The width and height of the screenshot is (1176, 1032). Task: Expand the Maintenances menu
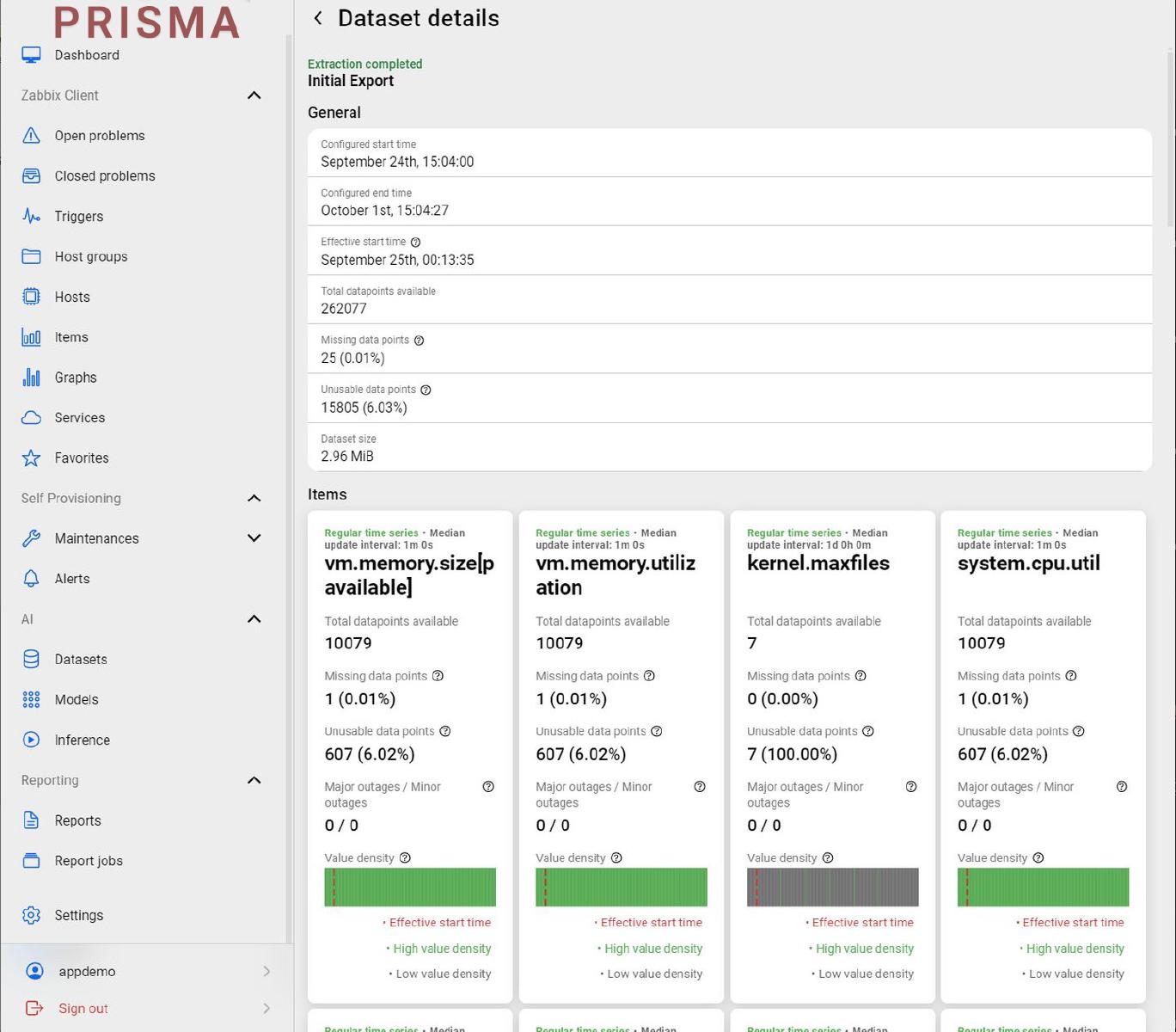[x=254, y=537]
